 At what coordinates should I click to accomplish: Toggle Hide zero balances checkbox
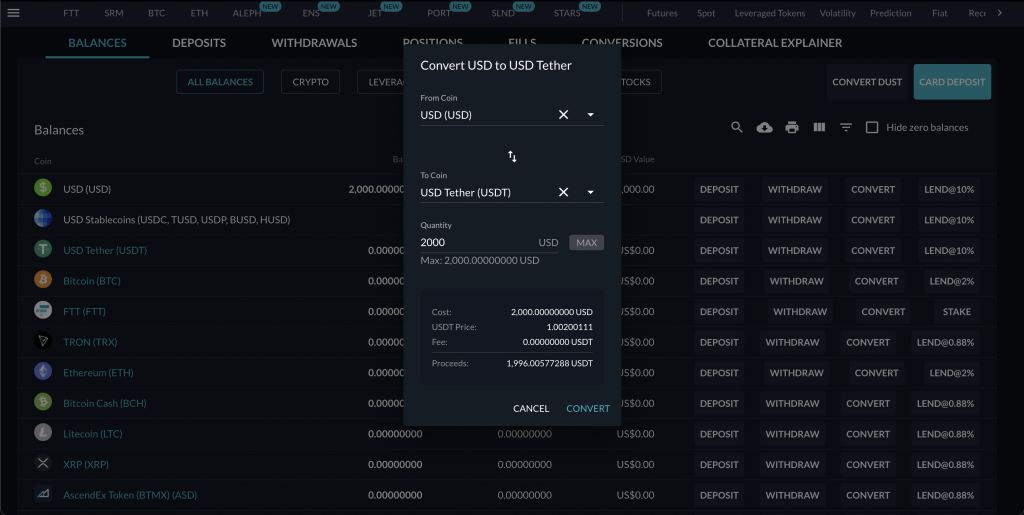click(x=872, y=127)
